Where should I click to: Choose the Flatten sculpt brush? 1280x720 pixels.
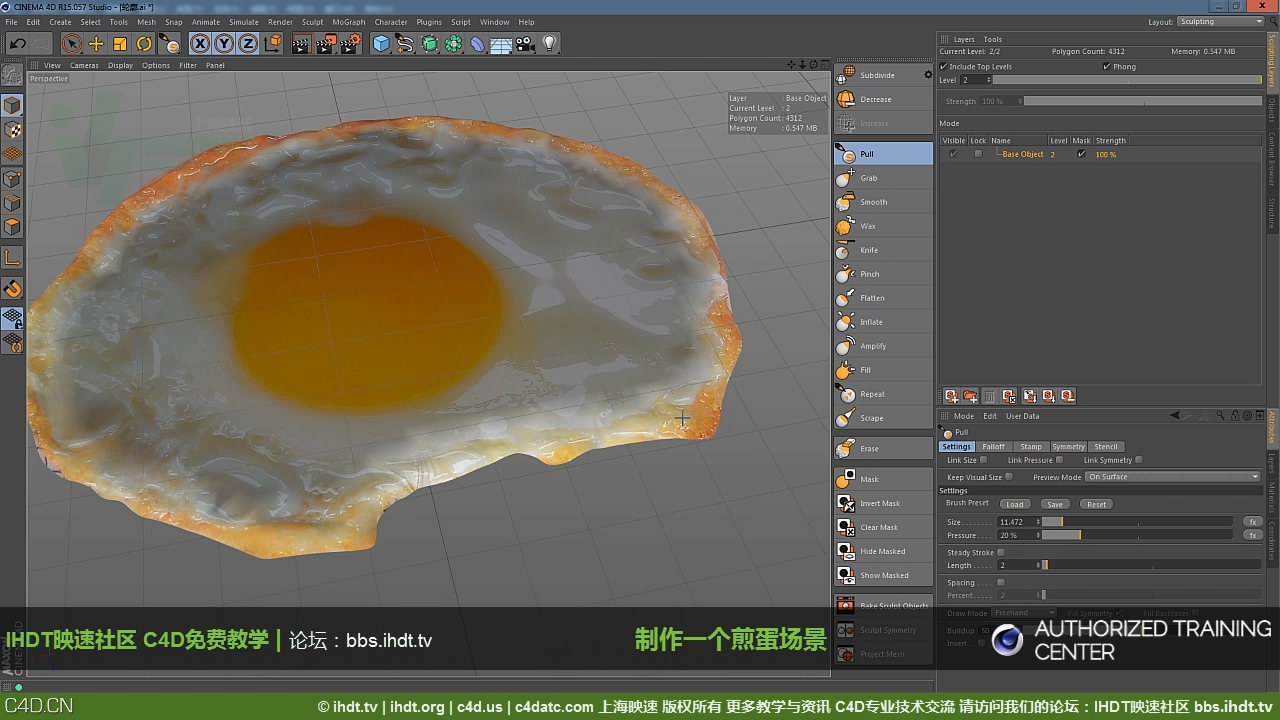[x=884, y=298]
